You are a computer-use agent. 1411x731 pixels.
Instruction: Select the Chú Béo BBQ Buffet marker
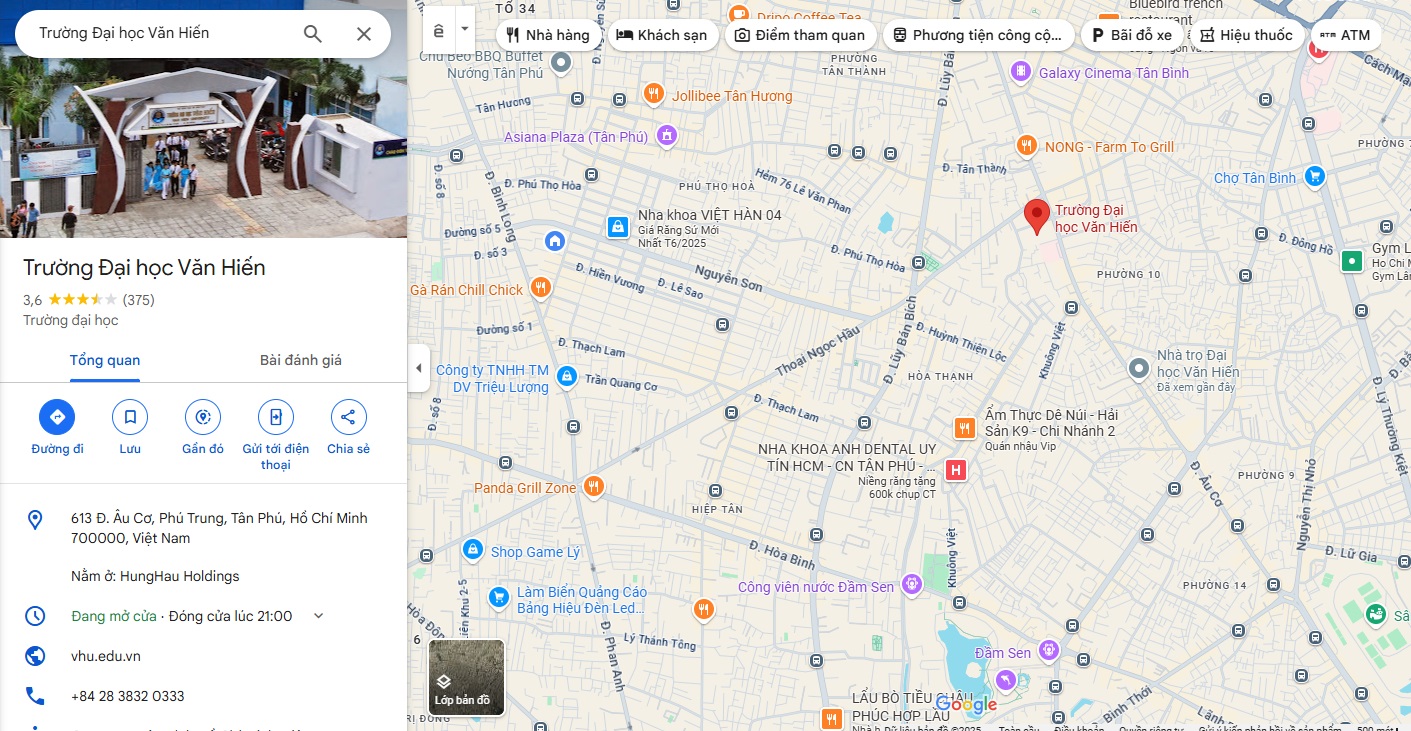pyautogui.click(x=561, y=63)
